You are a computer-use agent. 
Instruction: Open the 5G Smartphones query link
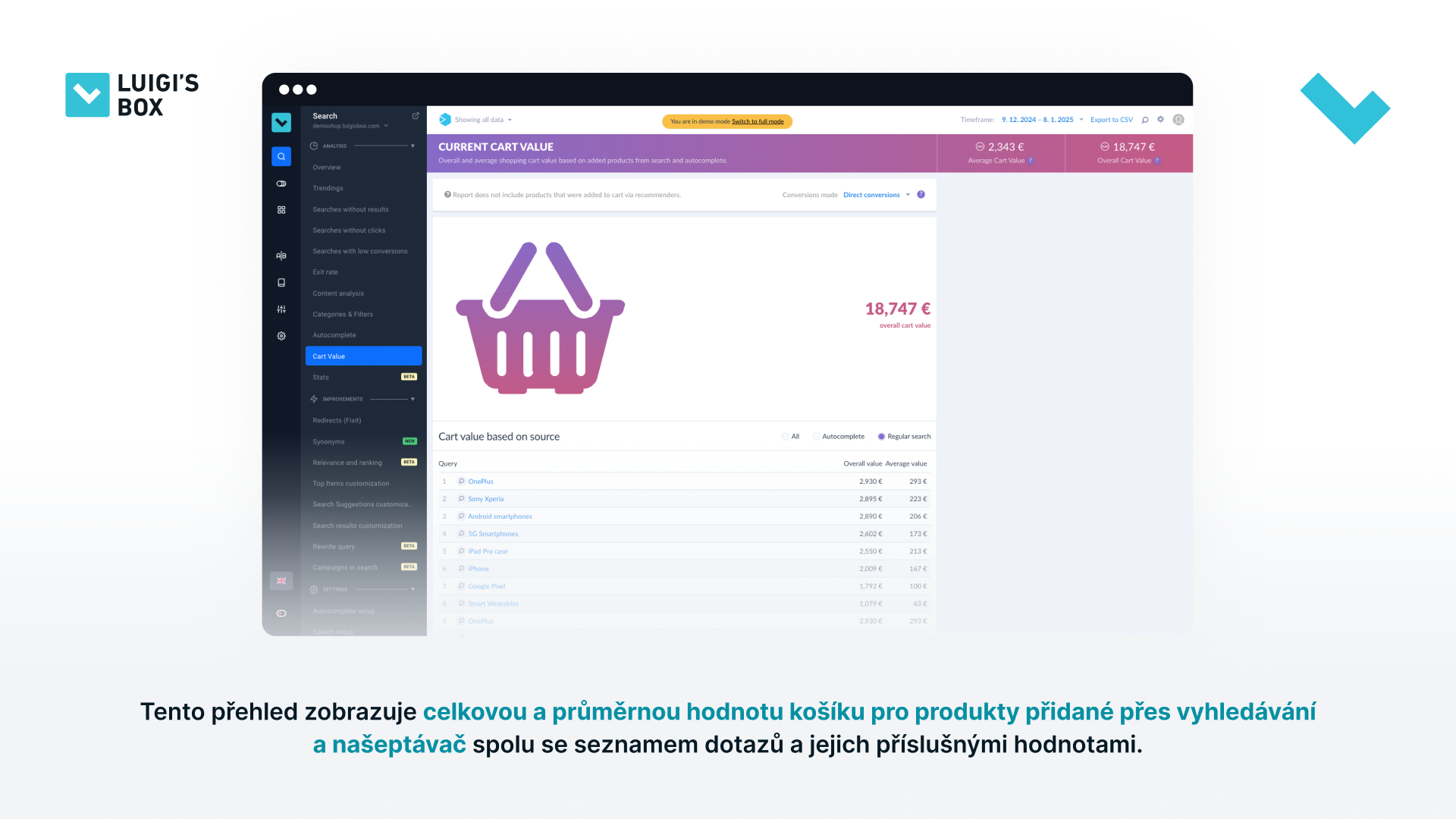(x=493, y=534)
